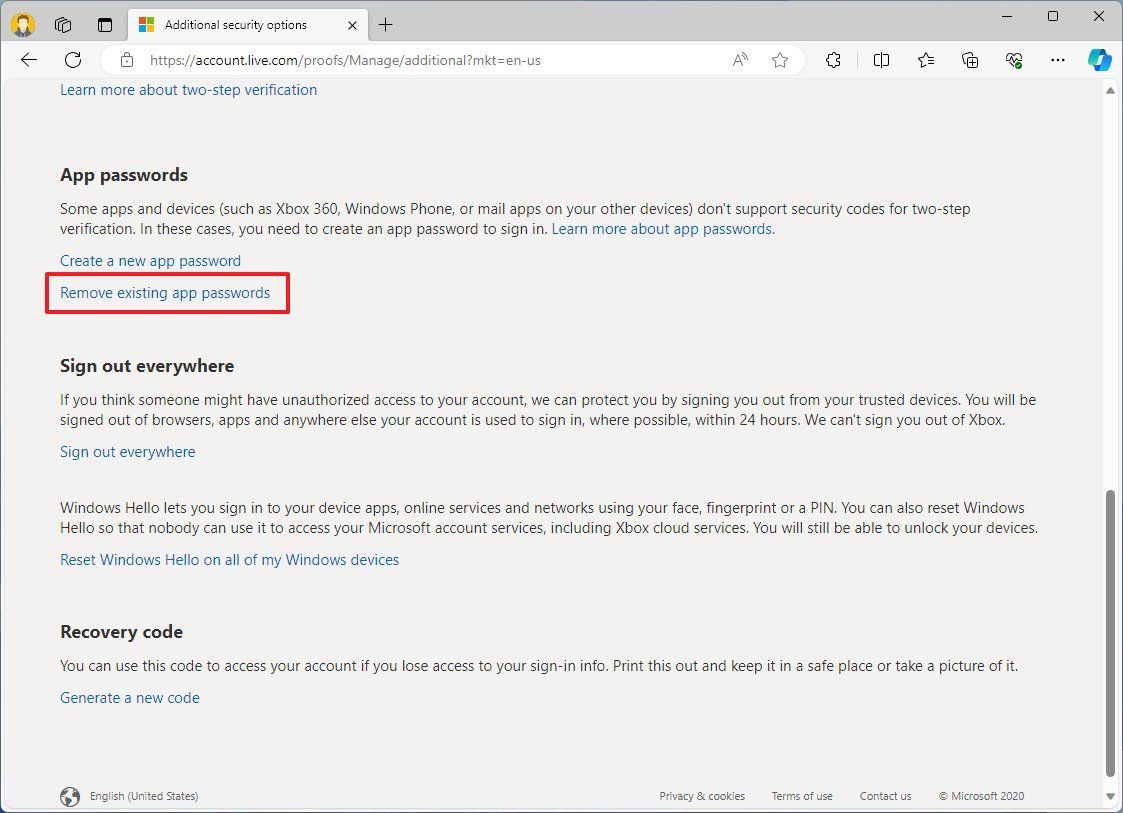Enable Split screen view
Image resolution: width=1123 pixels, height=813 pixels.
881,60
